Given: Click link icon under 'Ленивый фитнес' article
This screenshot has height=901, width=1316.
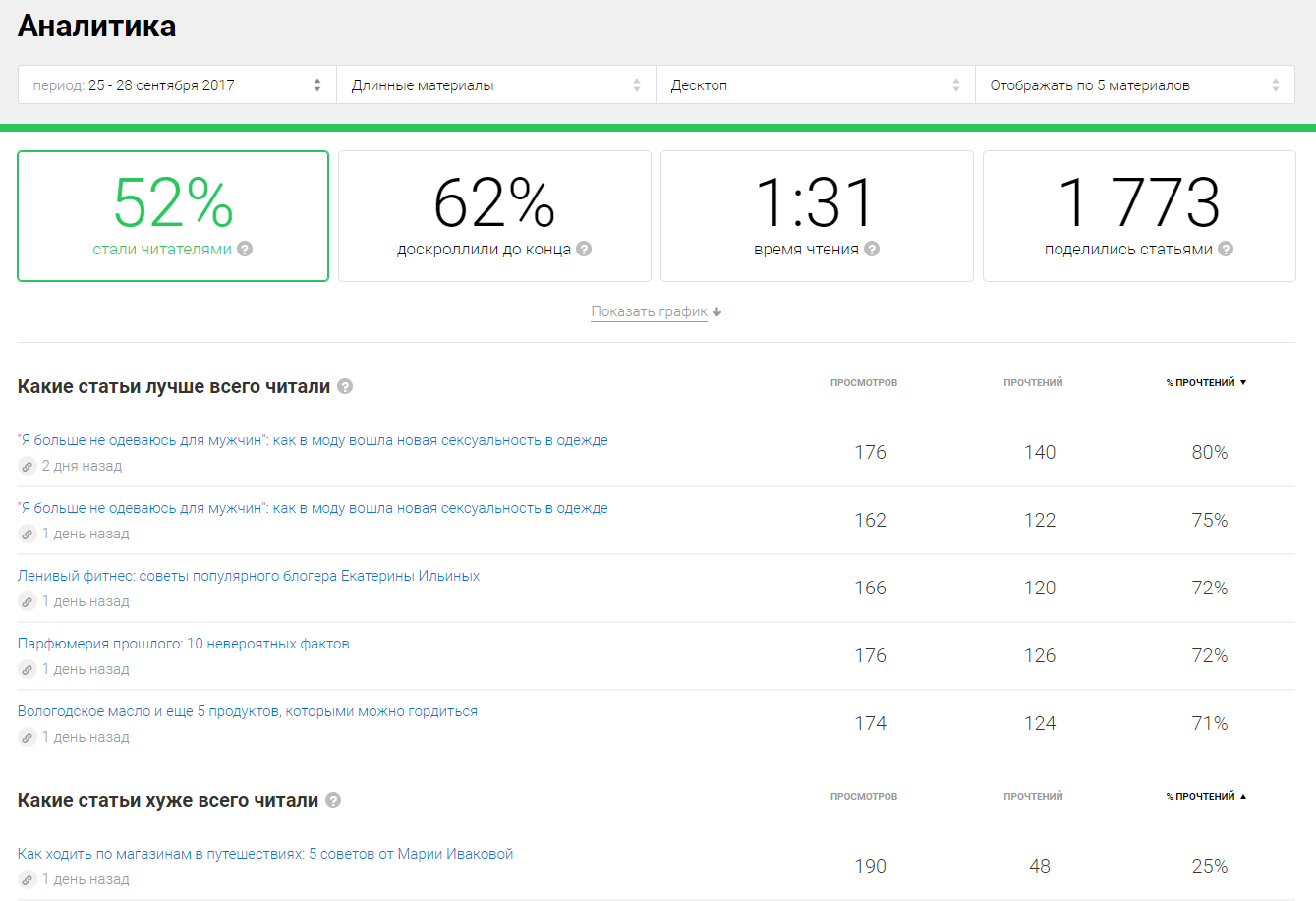Looking at the screenshot, I should [x=28, y=602].
